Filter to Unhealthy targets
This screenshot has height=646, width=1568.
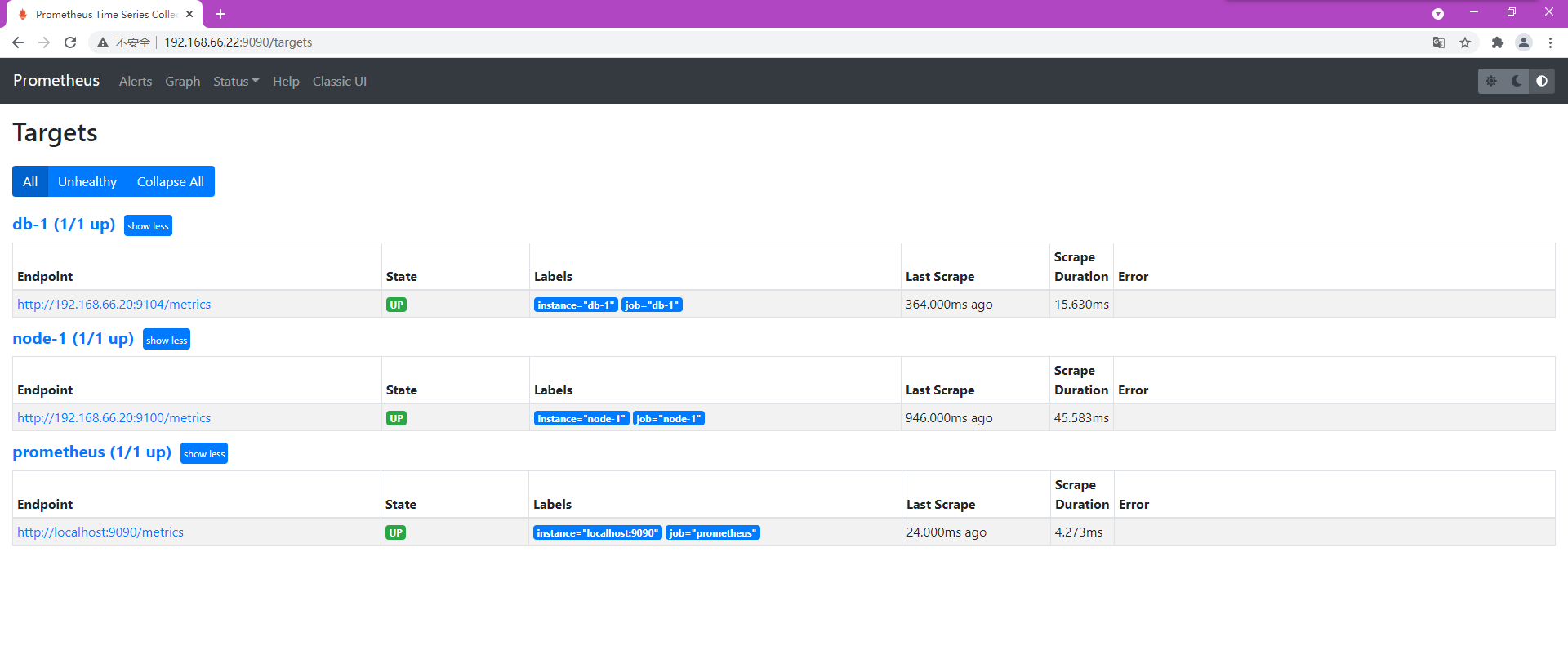[87, 181]
